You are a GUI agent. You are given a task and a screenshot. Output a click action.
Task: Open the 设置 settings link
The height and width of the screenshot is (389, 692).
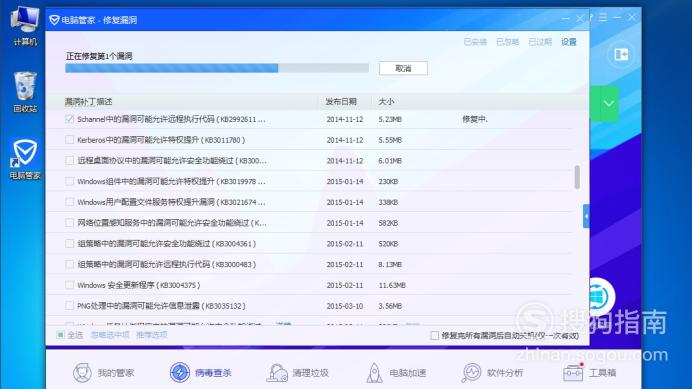[x=569, y=42]
